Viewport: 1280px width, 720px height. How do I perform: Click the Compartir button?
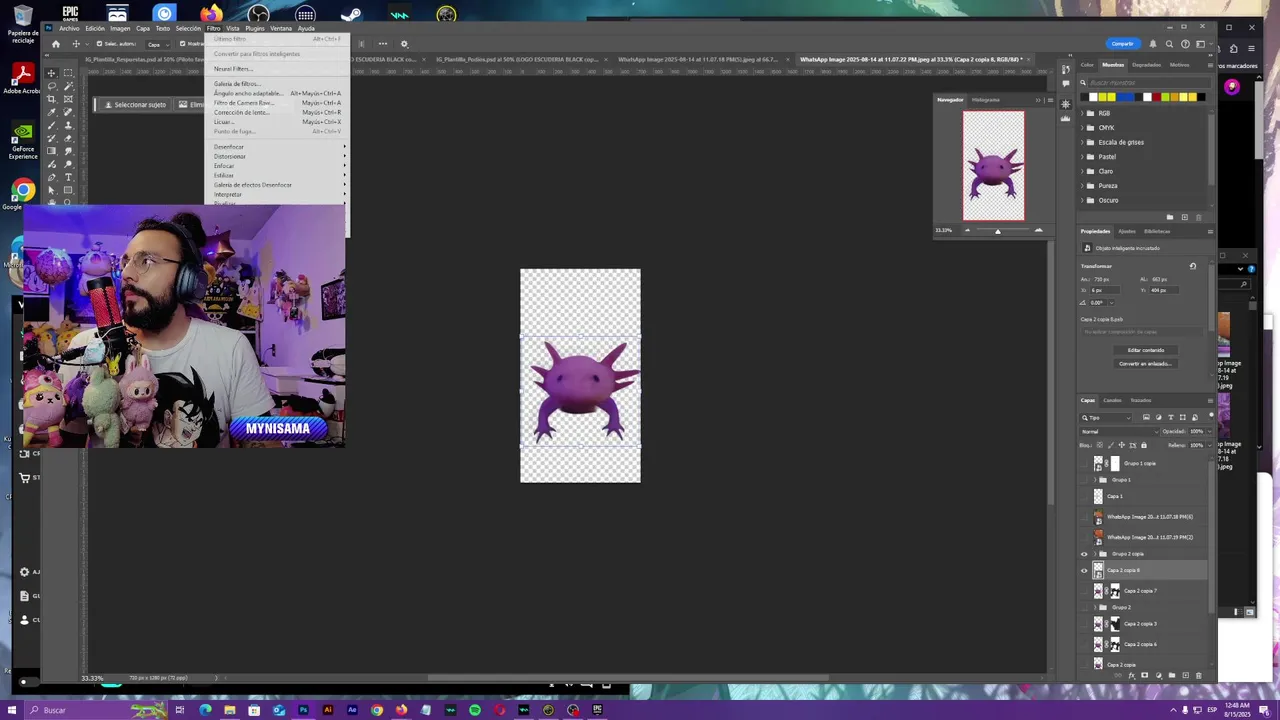click(1123, 44)
